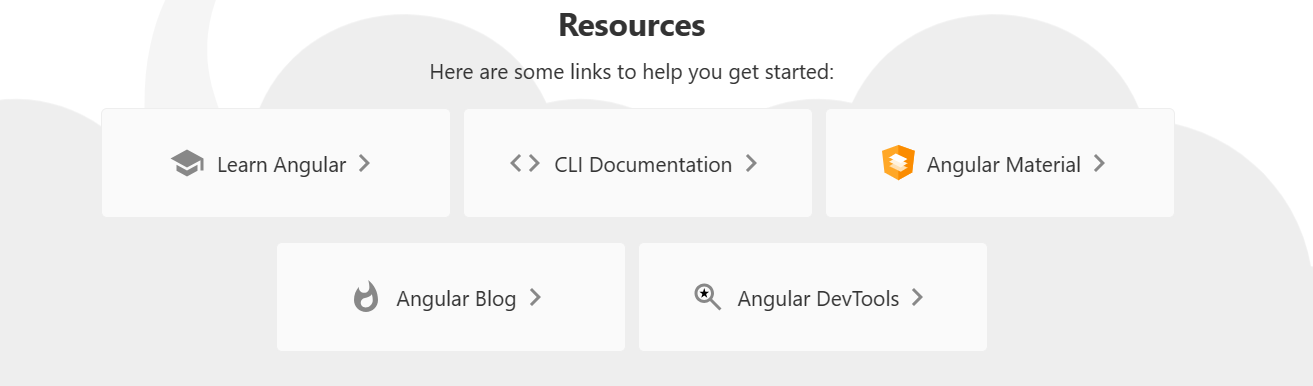
Task: Click the "Here are some links" subtitle
Action: 632,72
